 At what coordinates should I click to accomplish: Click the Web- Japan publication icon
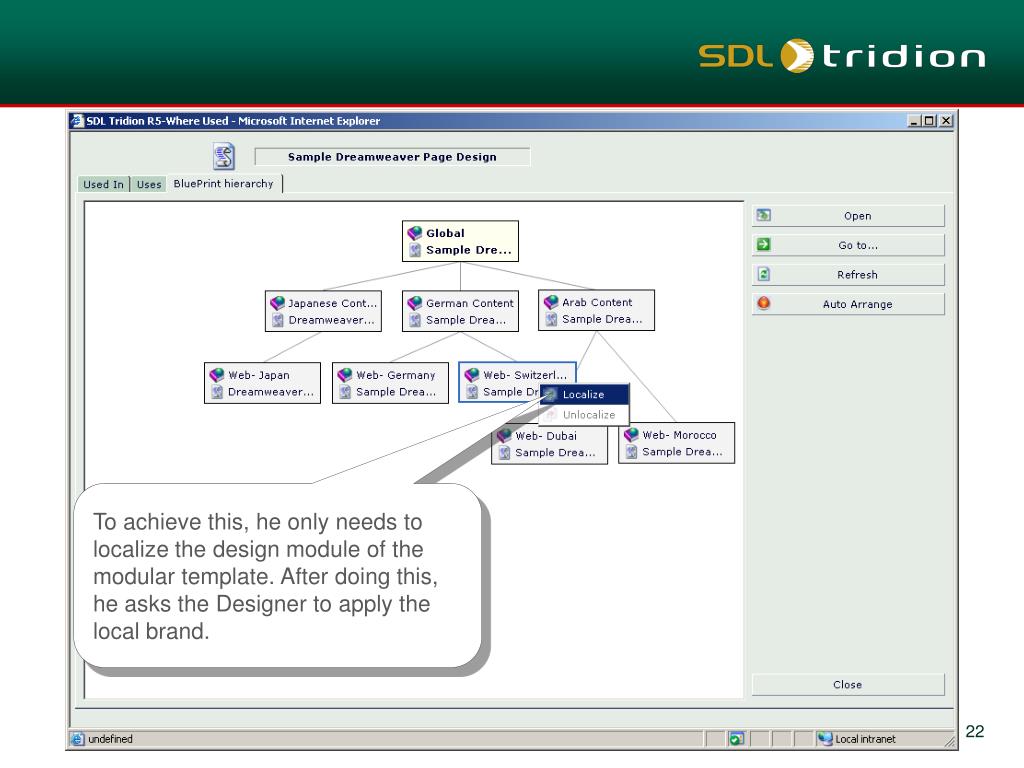click(x=217, y=375)
